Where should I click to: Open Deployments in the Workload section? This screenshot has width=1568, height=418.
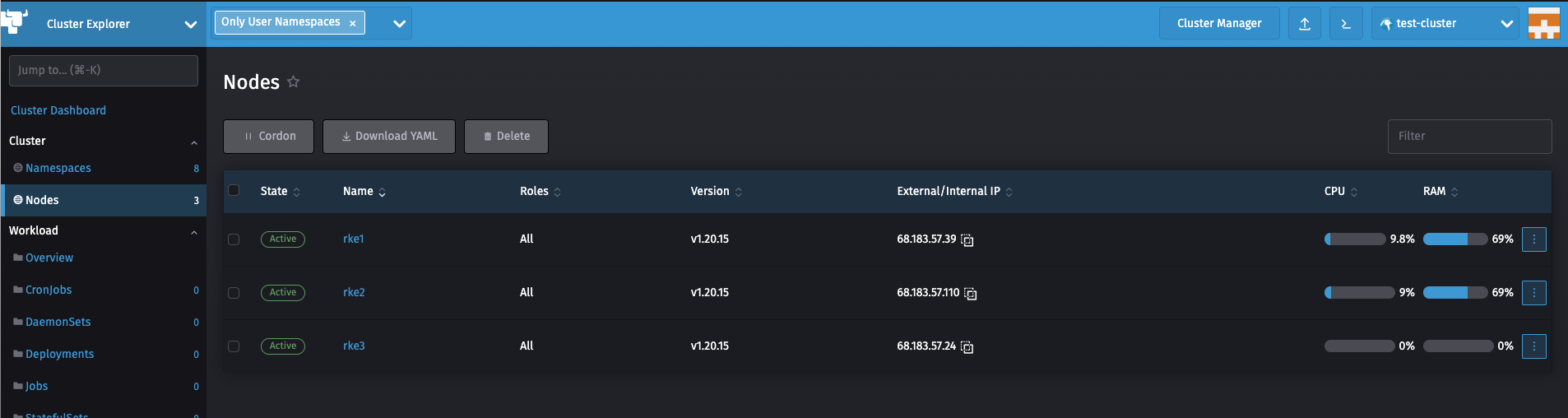[59, 354]
